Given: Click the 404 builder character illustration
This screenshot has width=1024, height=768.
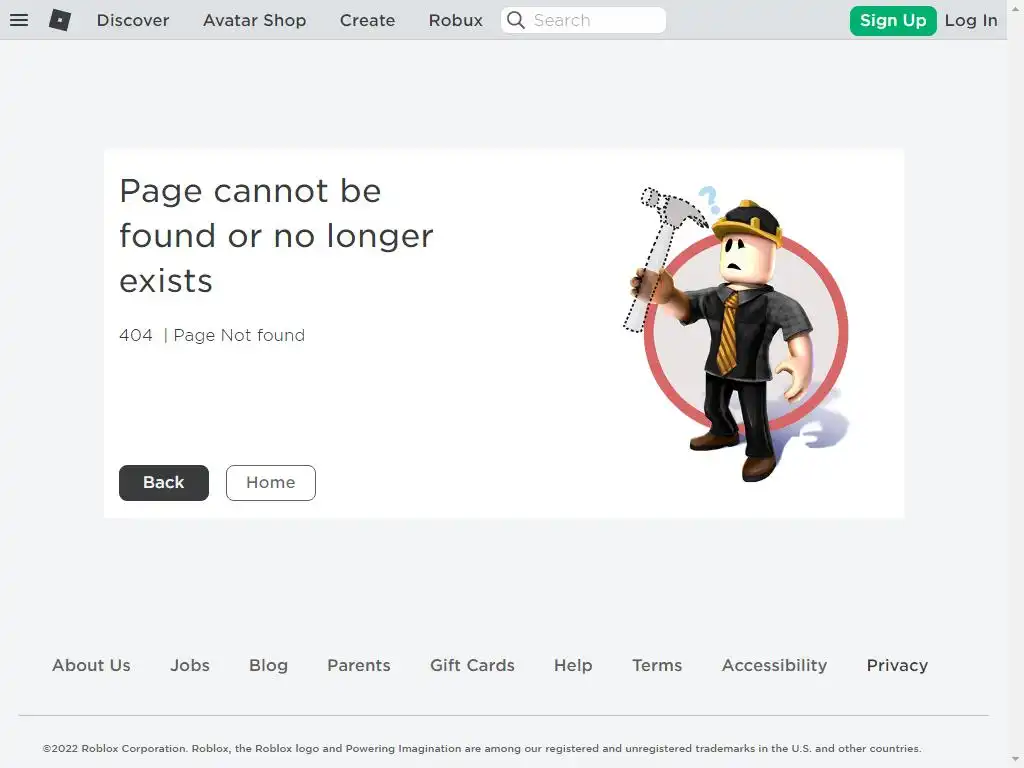Looking at the screenshot, I should click(x=737, y=333).
